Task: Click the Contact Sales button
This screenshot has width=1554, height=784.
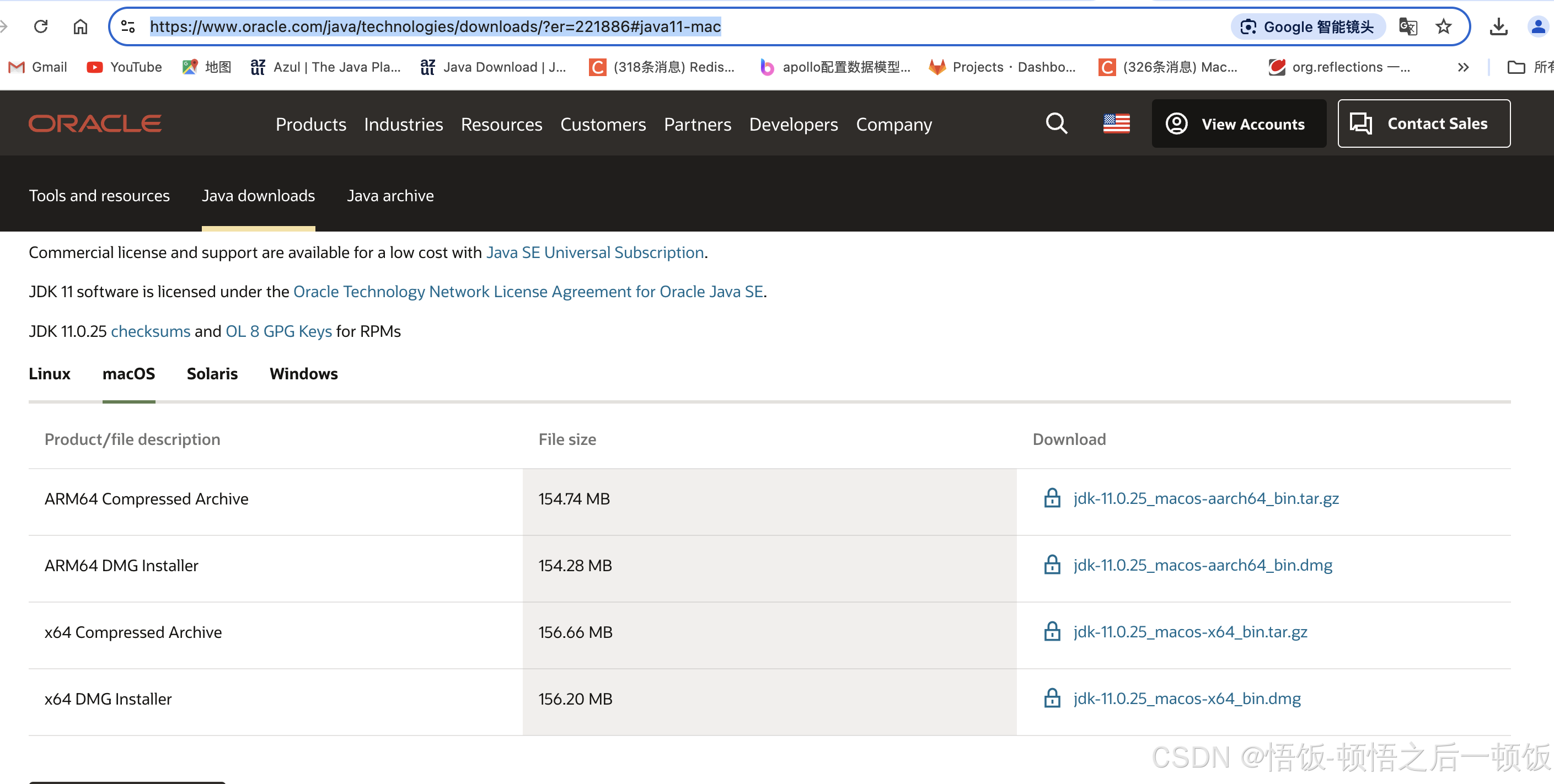Action: [1424, 123]
